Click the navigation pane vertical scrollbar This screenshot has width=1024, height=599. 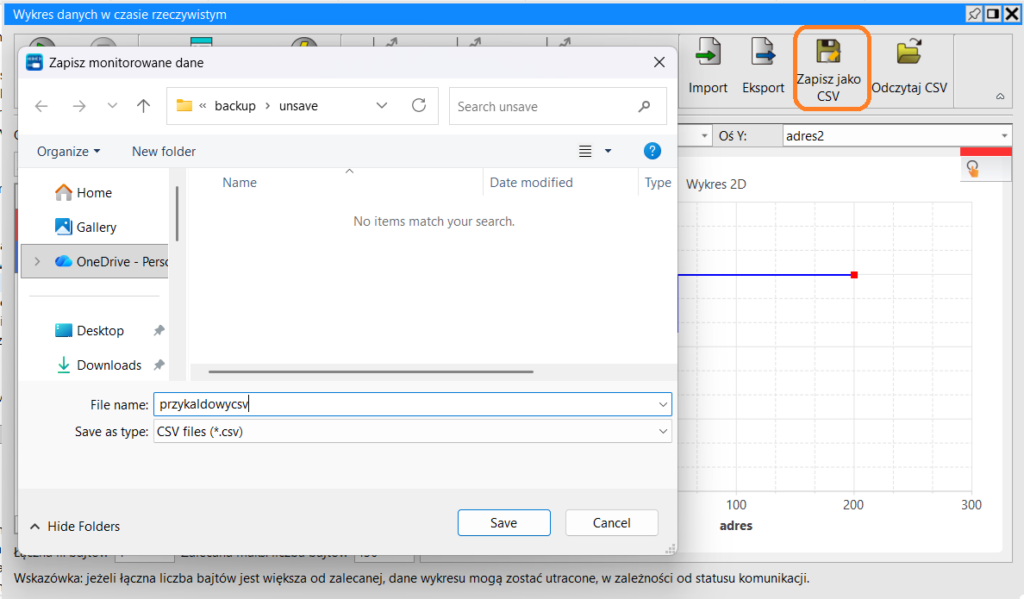point(177,214)
